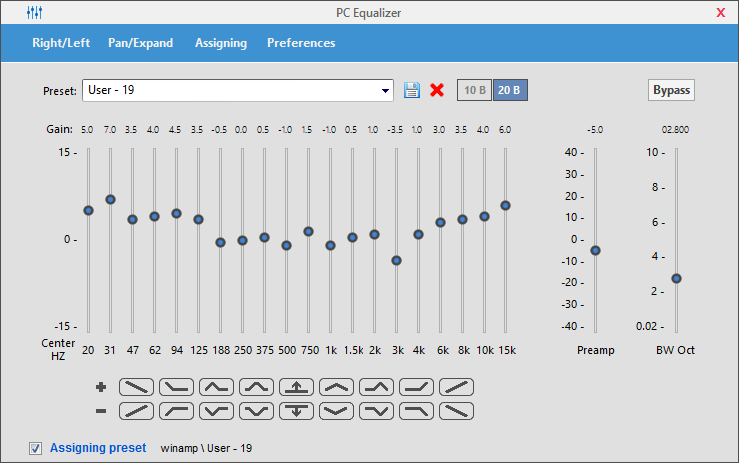The height and width of the screenshot is (463, 739).
Task: Open the Right/Left menu
Action: point(60,43)
